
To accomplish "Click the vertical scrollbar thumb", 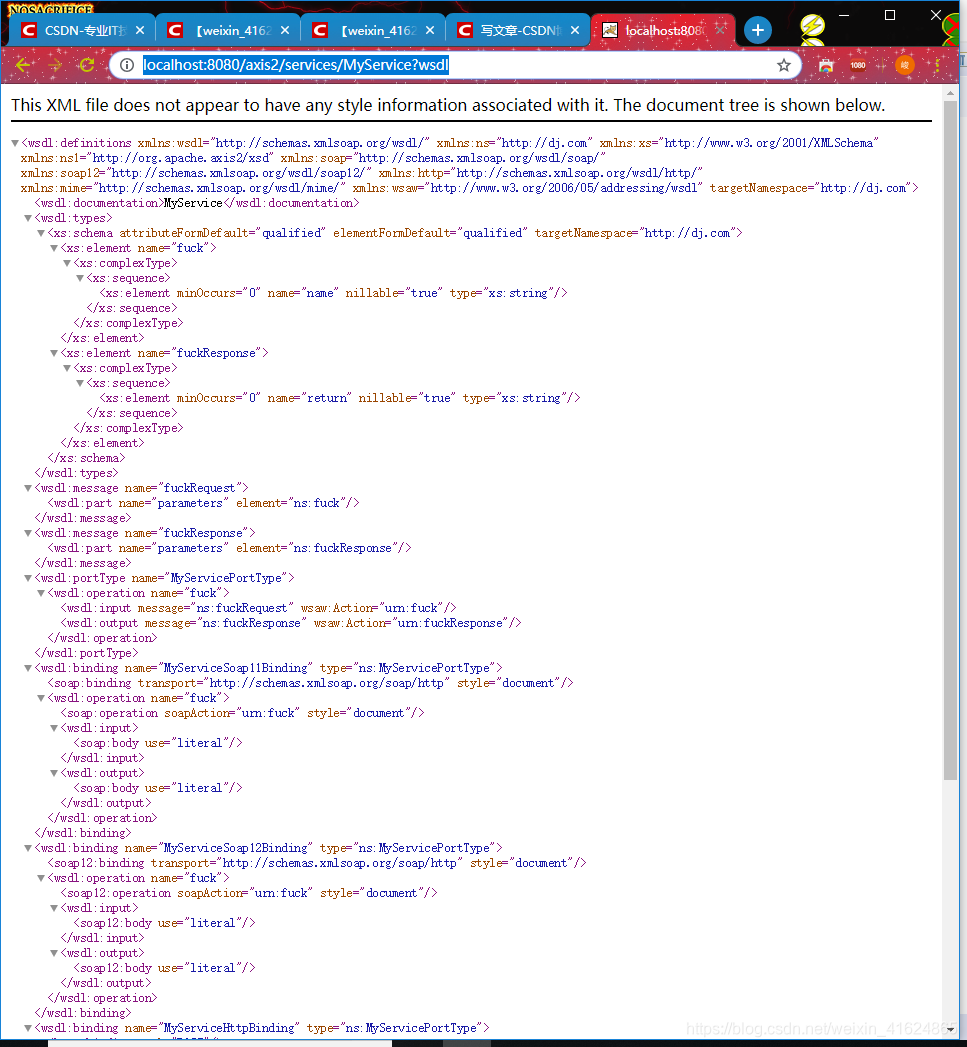I will pos(950,442).
